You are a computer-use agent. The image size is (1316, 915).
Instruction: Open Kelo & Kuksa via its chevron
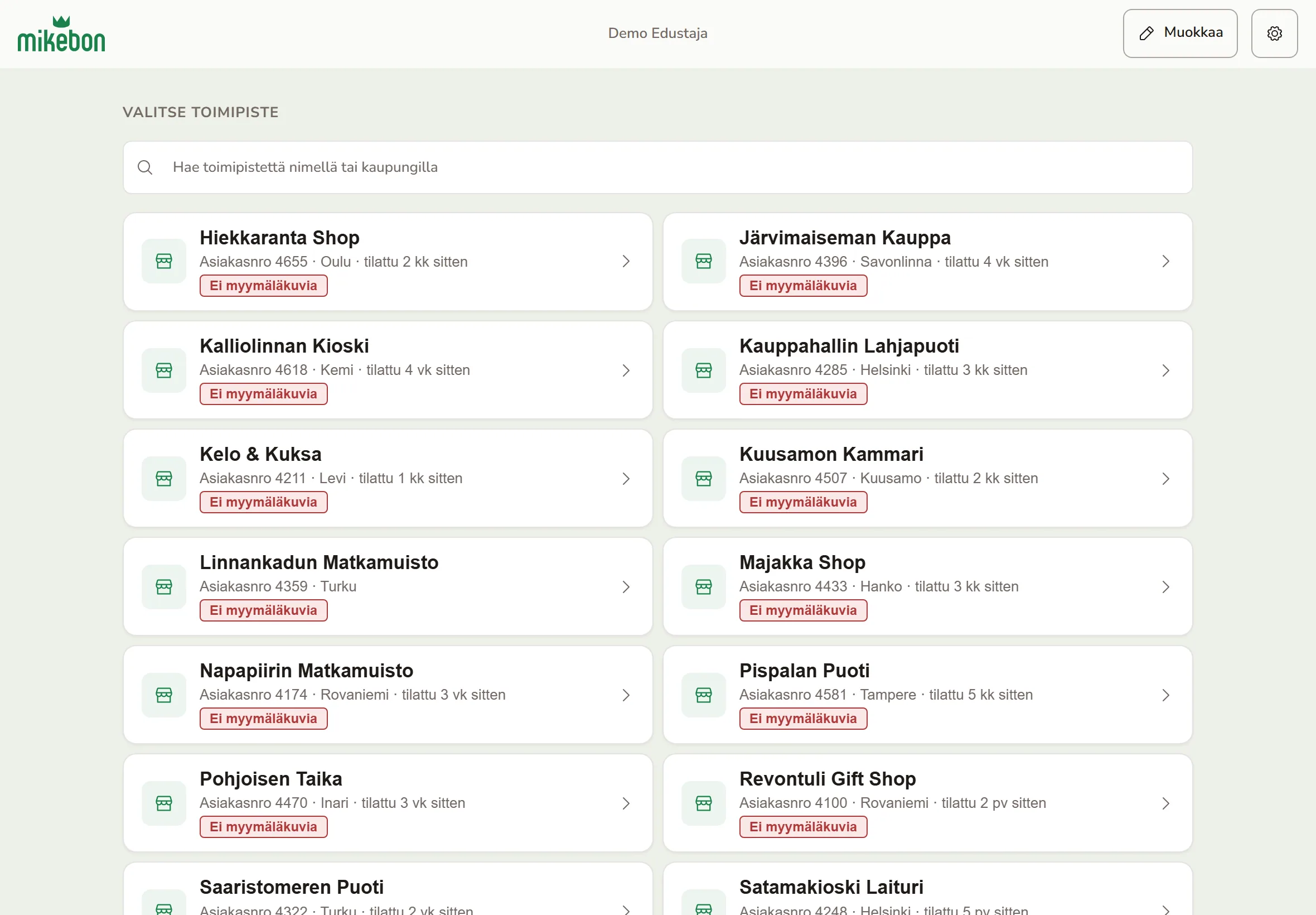626,479
